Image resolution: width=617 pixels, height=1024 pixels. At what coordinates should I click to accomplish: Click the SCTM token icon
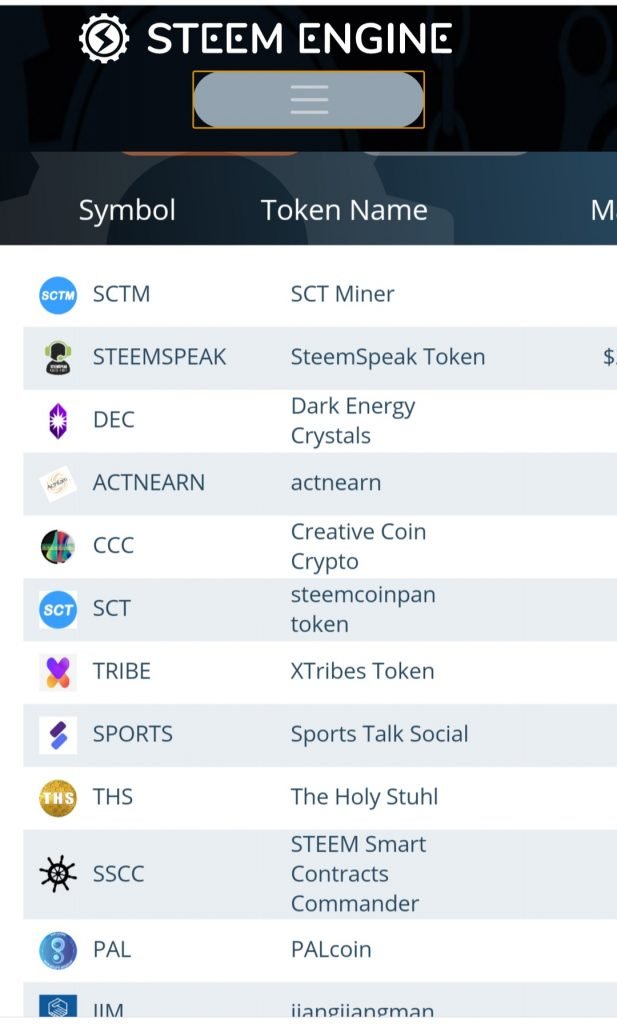click(x=58, y=295)
